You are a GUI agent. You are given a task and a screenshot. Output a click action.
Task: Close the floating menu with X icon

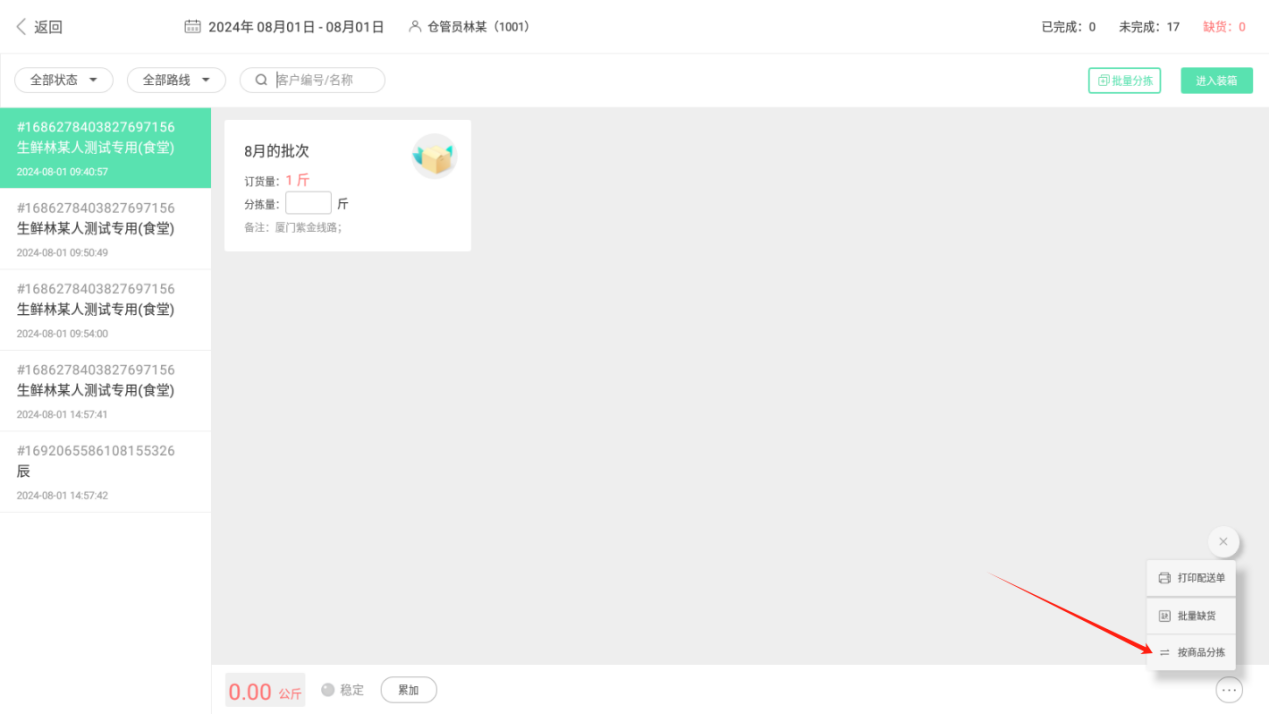pos(1223,541)
